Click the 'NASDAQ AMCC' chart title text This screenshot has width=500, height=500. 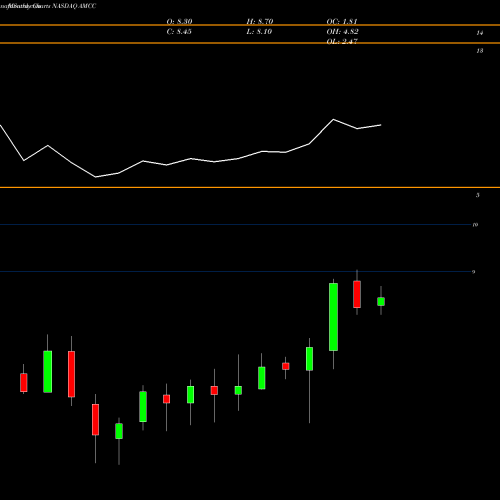coord(74,6)
